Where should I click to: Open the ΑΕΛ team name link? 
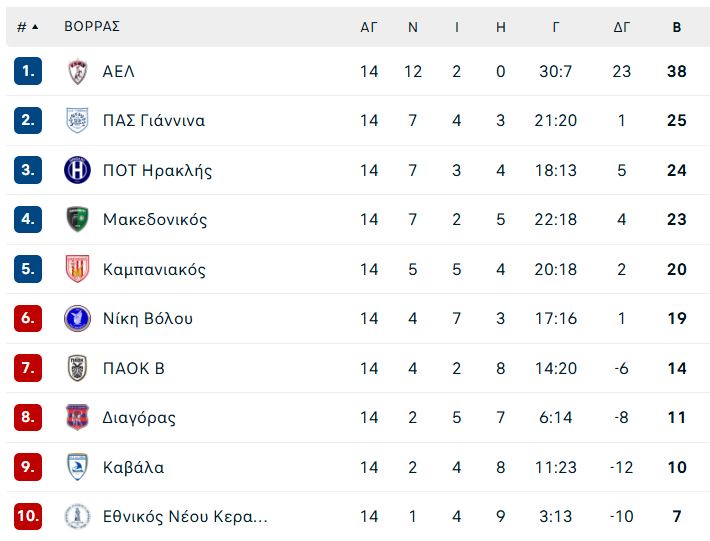point(119,72)
